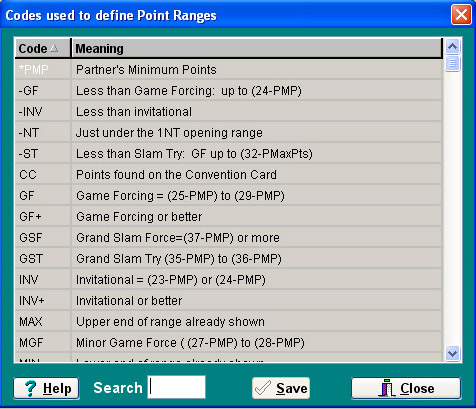The width and height of the screenshot is (476, 409).
Task: Select the -GF code row
Action: 229,91
